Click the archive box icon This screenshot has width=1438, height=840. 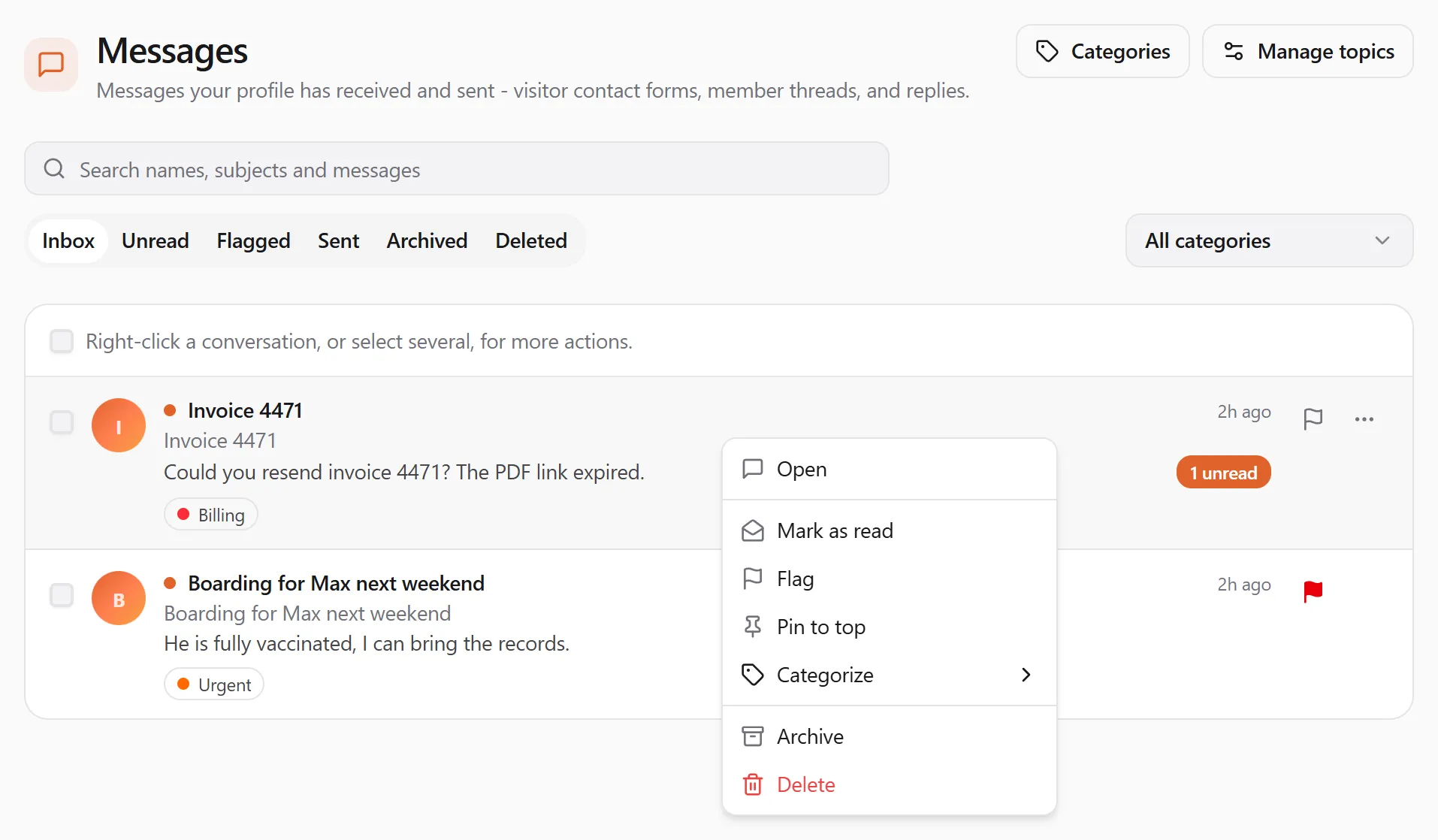[x=752, y=736]
